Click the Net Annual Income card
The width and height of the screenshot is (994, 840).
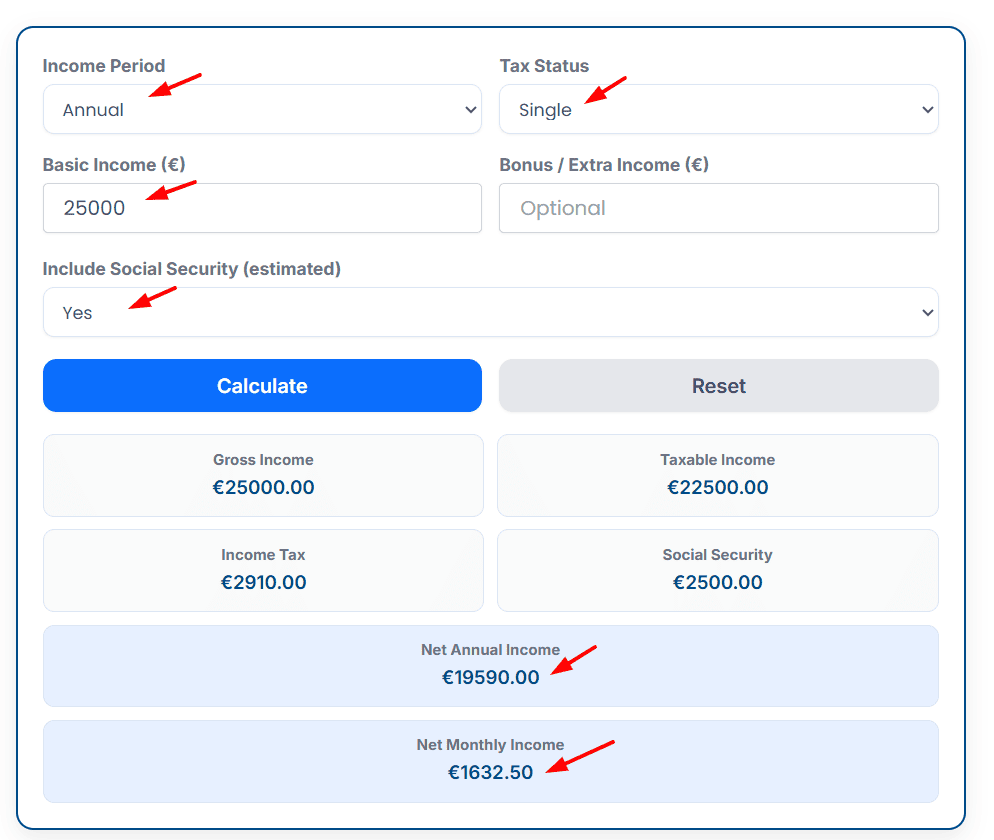tap(490, 665)
